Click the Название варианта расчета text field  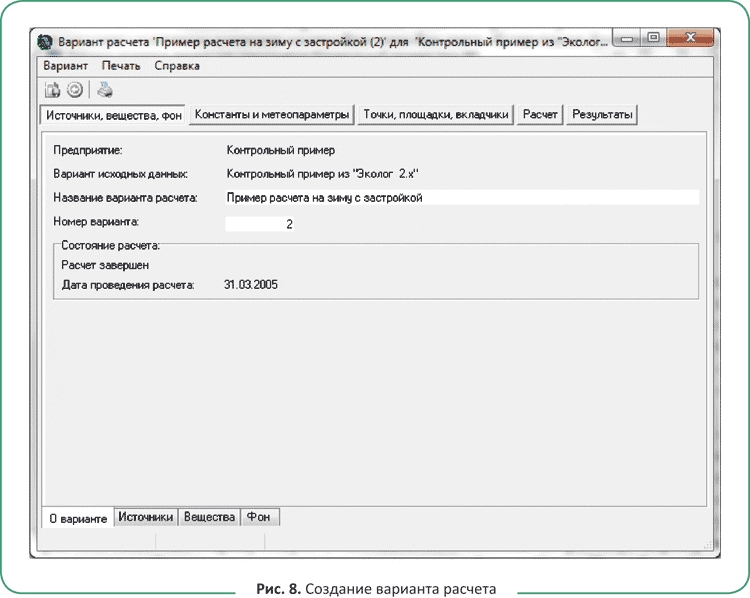click(460, 198)
